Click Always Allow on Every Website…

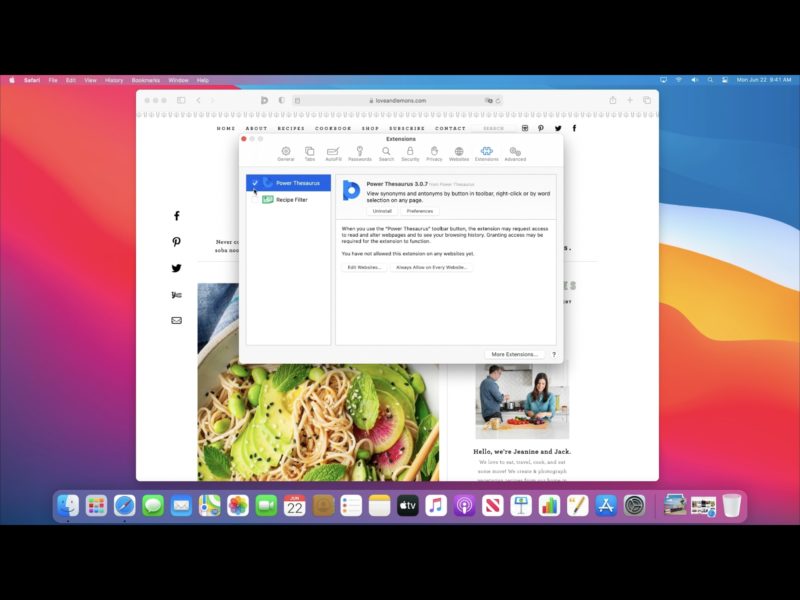click(432, 267)
